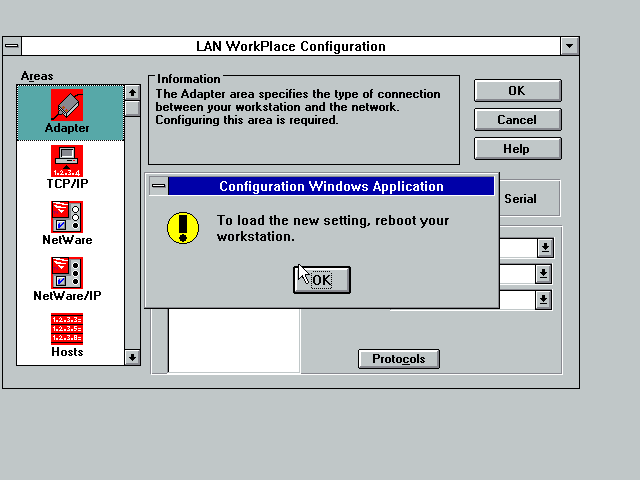Open LAN WorkPlace Configuration system menu
This screenshot has width=640, height=480.
[x=12, y=46]
